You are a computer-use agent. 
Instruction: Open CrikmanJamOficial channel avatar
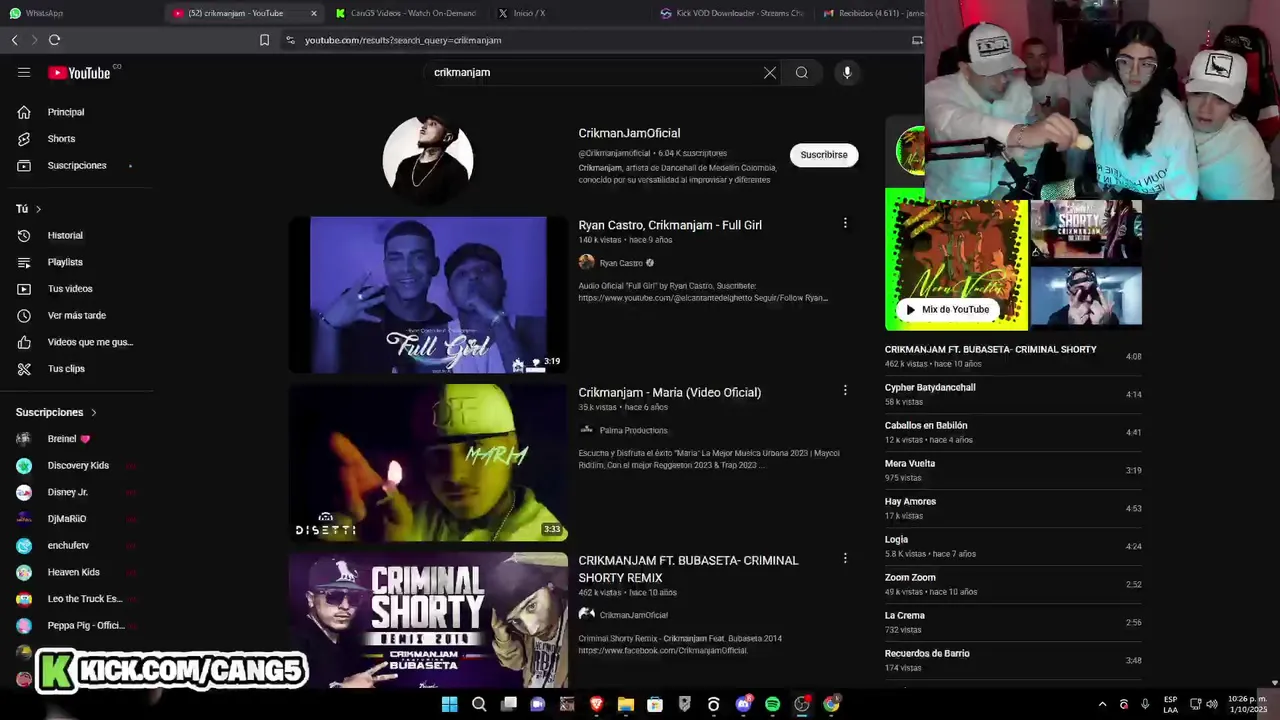(x=428, y=159)
